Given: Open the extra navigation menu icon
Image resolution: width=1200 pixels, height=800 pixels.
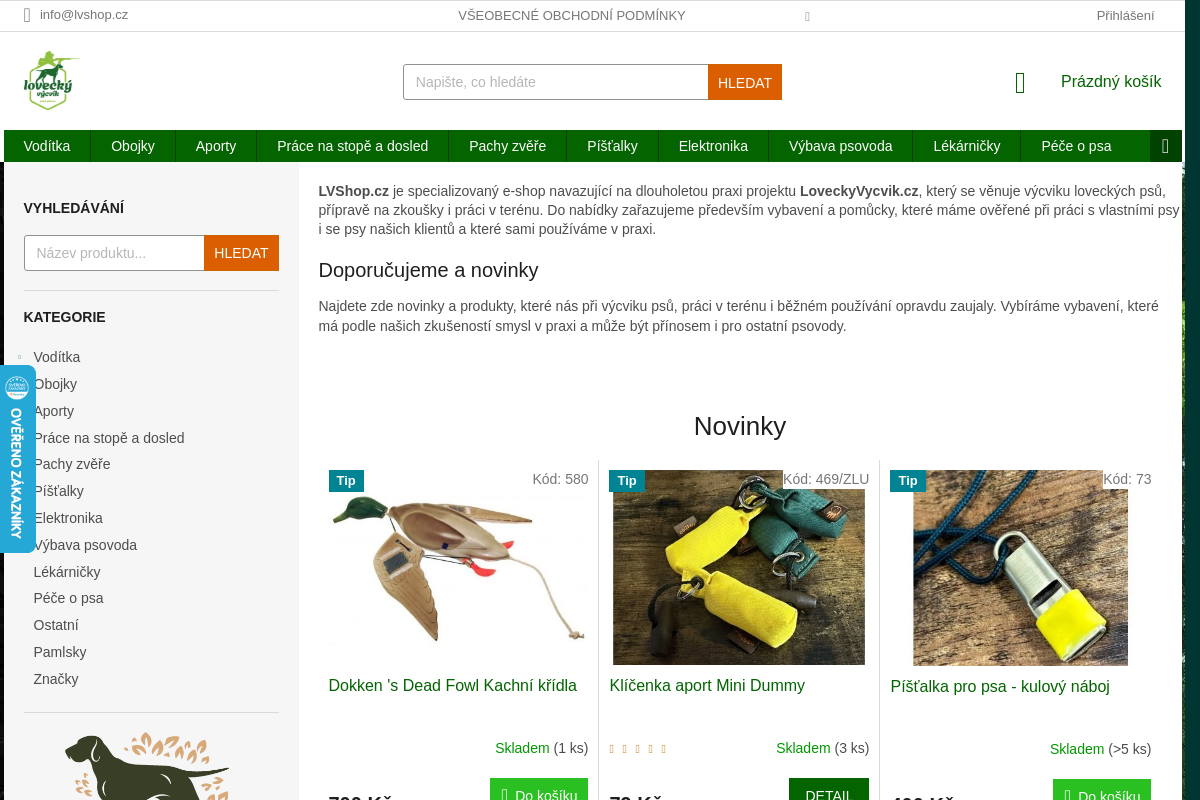Looking at the screenshot, I should tap(1166, 146).
